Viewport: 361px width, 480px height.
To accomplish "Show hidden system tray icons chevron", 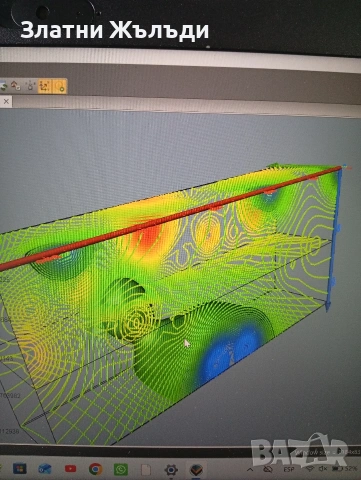I will [250, 469].
